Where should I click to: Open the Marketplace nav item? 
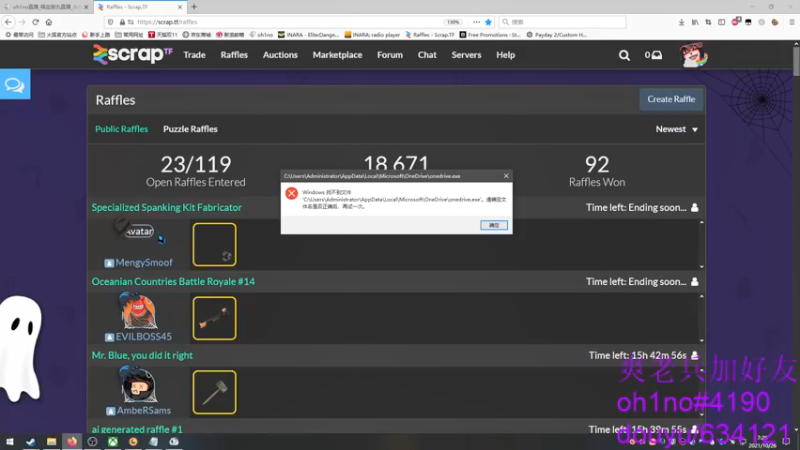(337, 55)
